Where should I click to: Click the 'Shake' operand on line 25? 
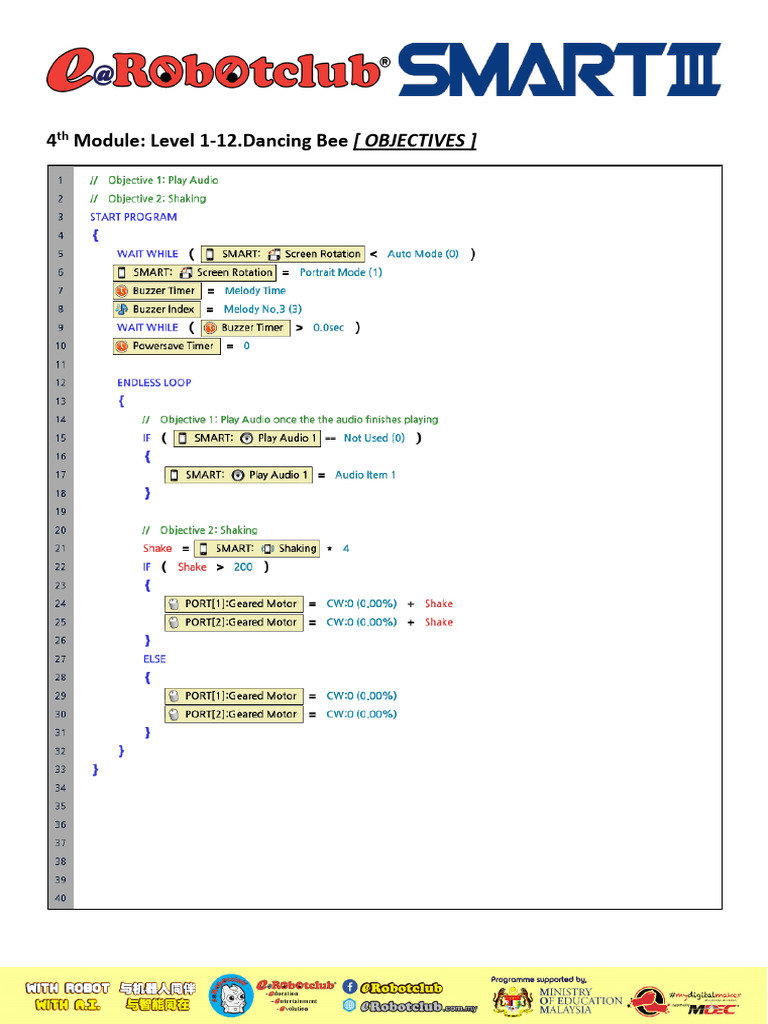439,622
